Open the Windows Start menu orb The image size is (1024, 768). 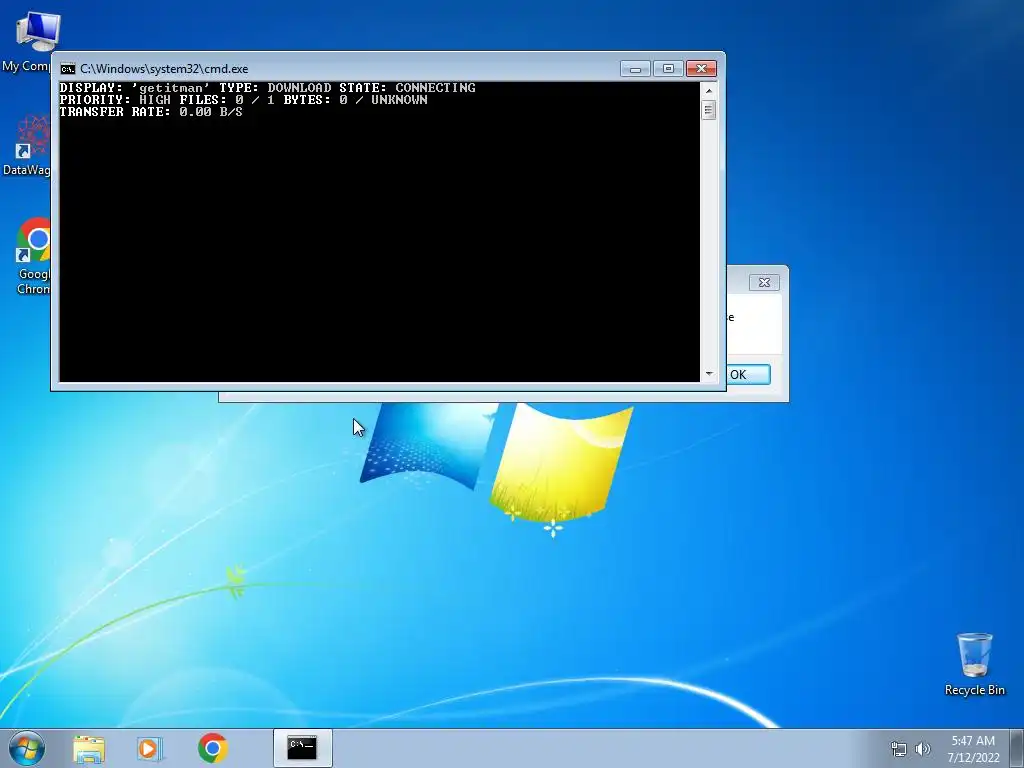tap(27, 748)
